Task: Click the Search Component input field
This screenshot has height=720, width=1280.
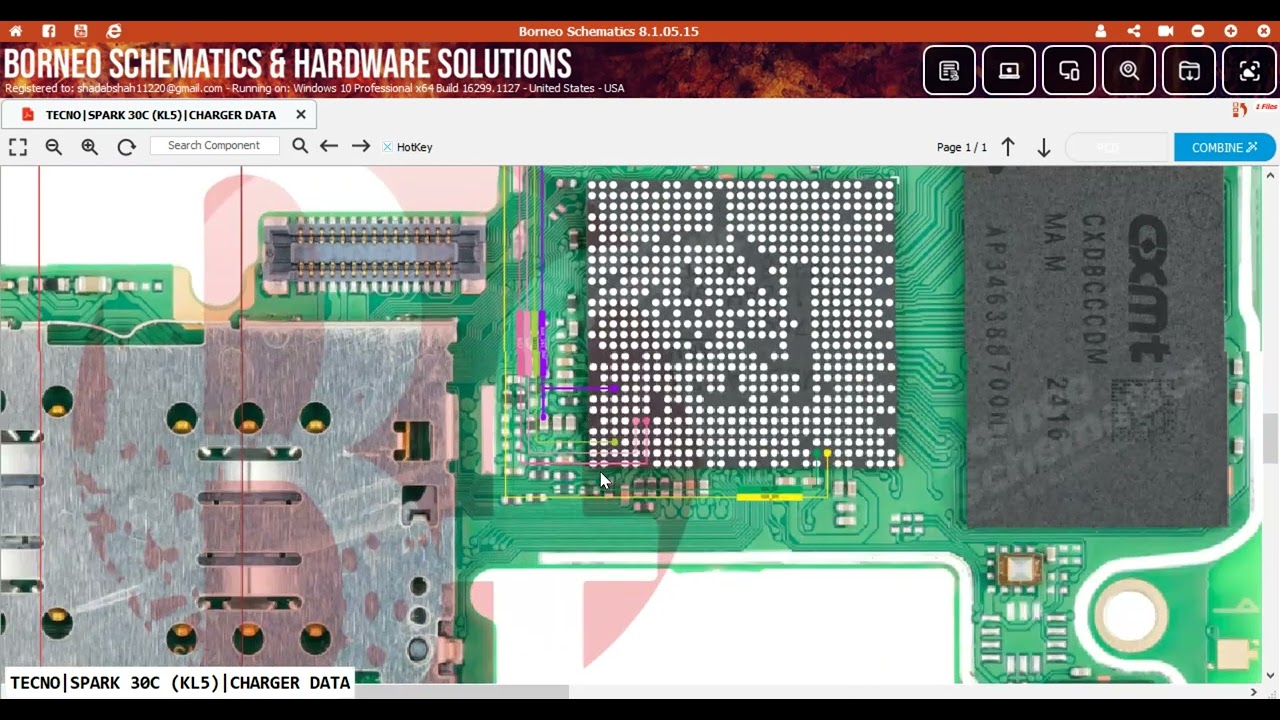Action: 215,146
